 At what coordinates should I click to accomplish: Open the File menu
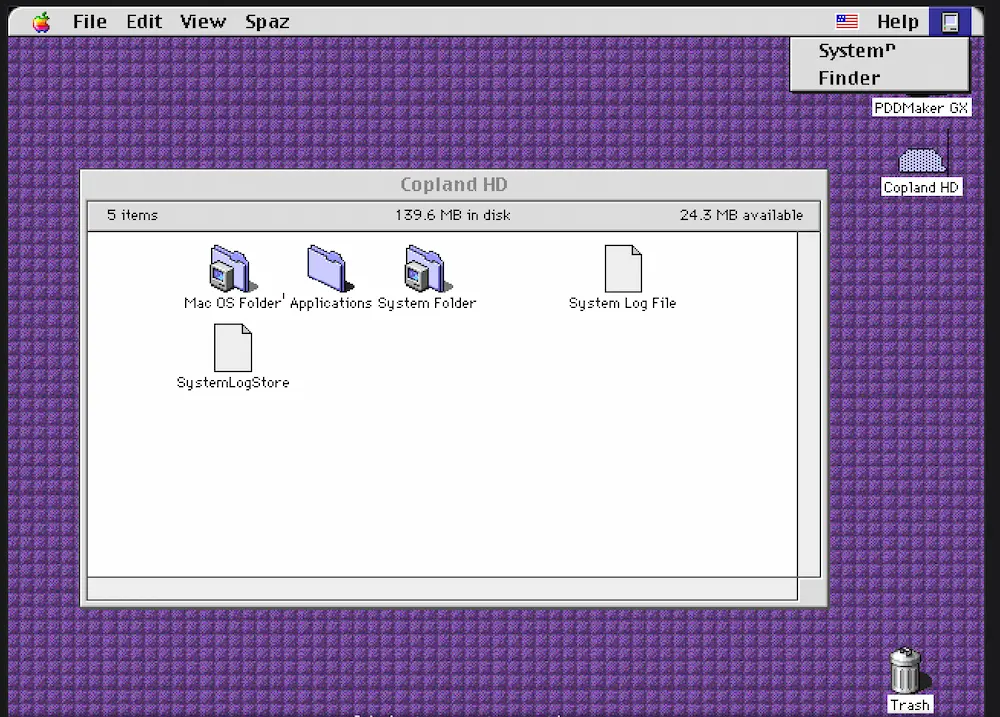pos(89,22)
